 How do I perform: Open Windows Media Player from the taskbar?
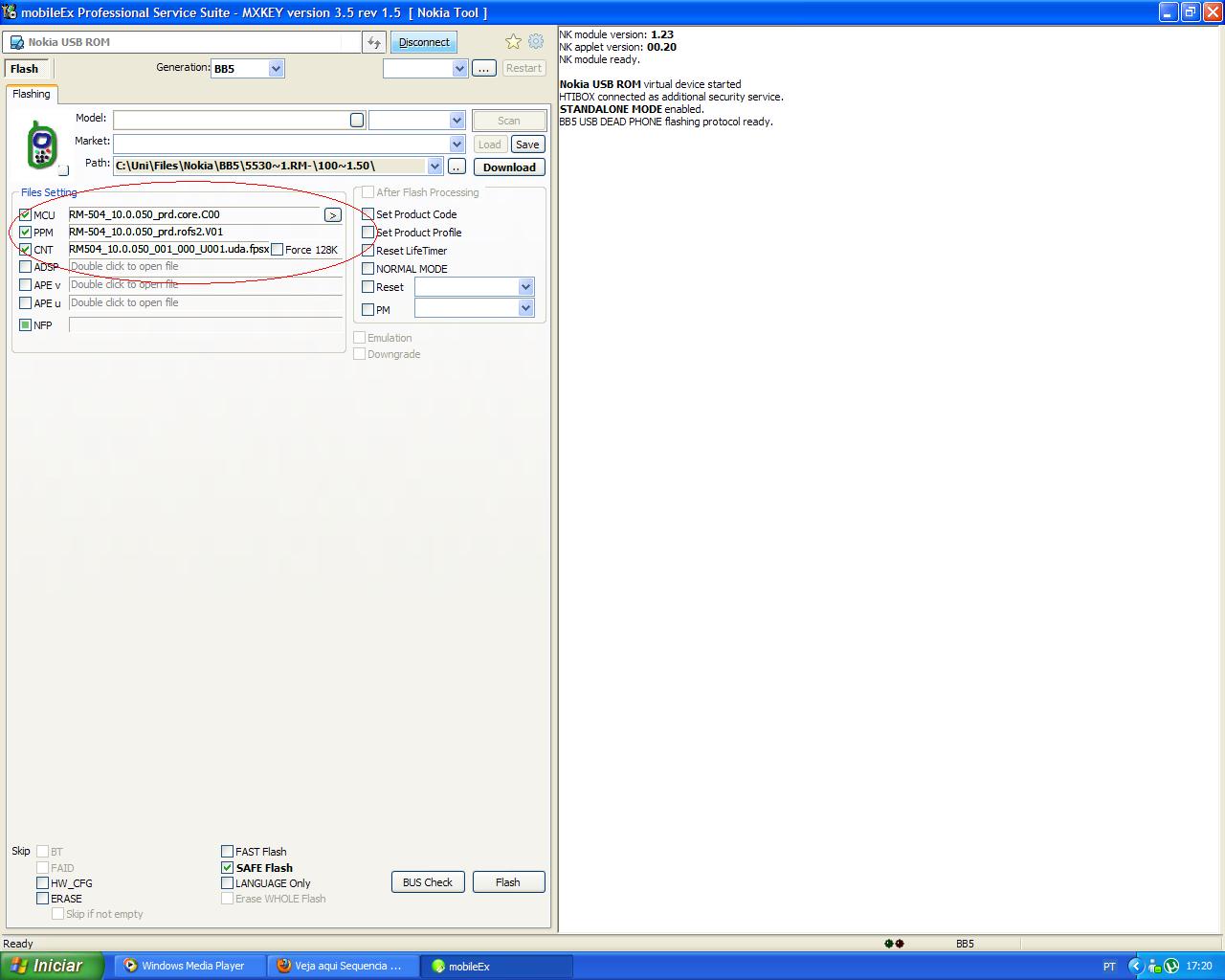tap(189, 966)
